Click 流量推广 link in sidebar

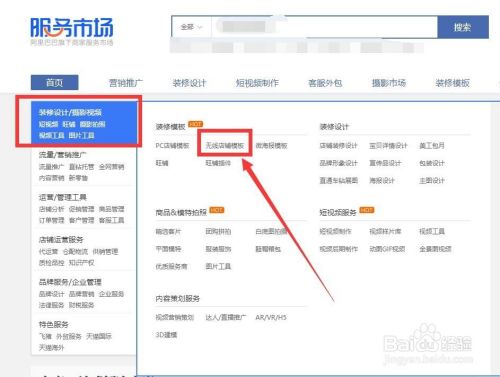(51, 167)
